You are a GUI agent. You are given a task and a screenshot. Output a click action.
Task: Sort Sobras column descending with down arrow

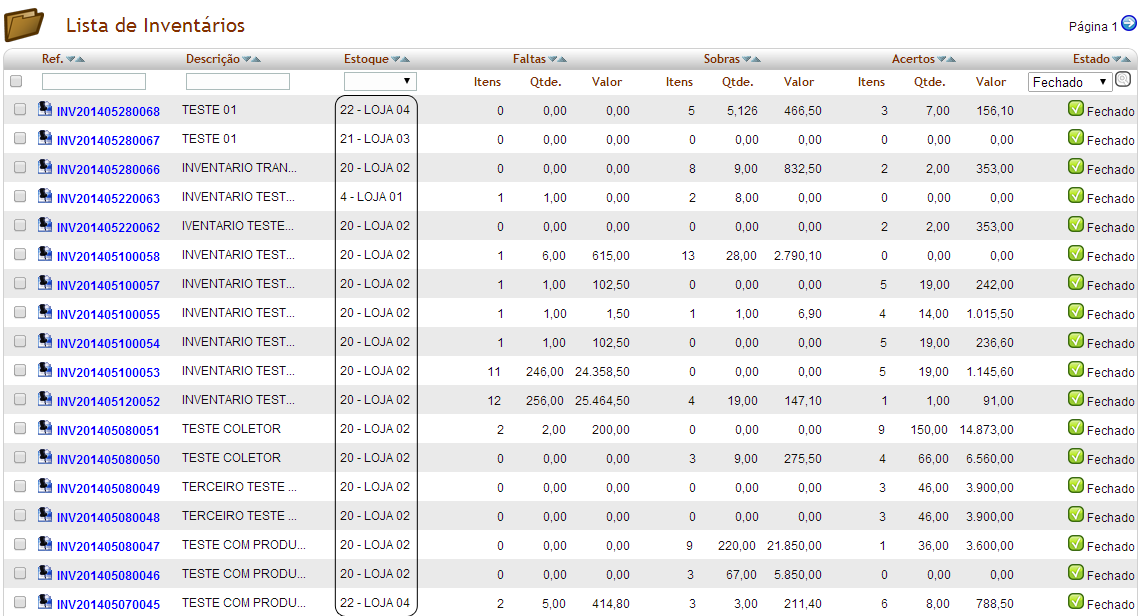746,60
